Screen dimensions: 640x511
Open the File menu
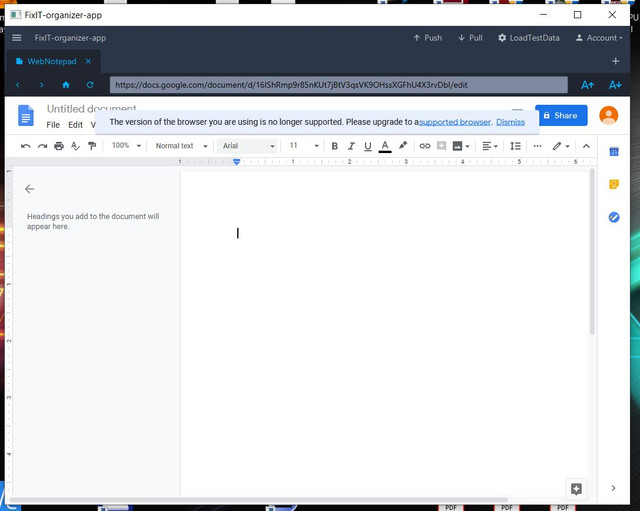click(53, 125)
